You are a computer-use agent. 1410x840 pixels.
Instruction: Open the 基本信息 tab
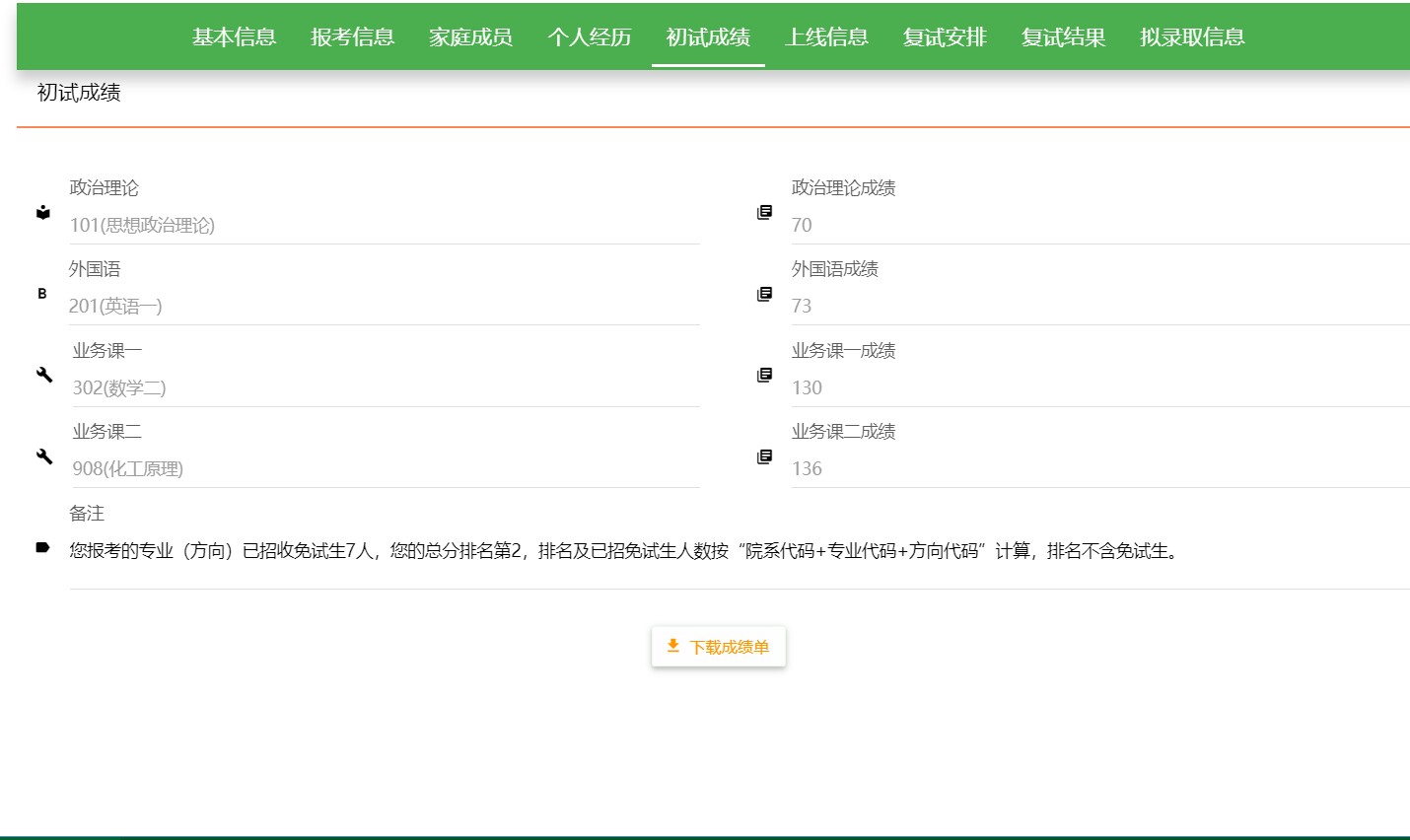(234, 37)
